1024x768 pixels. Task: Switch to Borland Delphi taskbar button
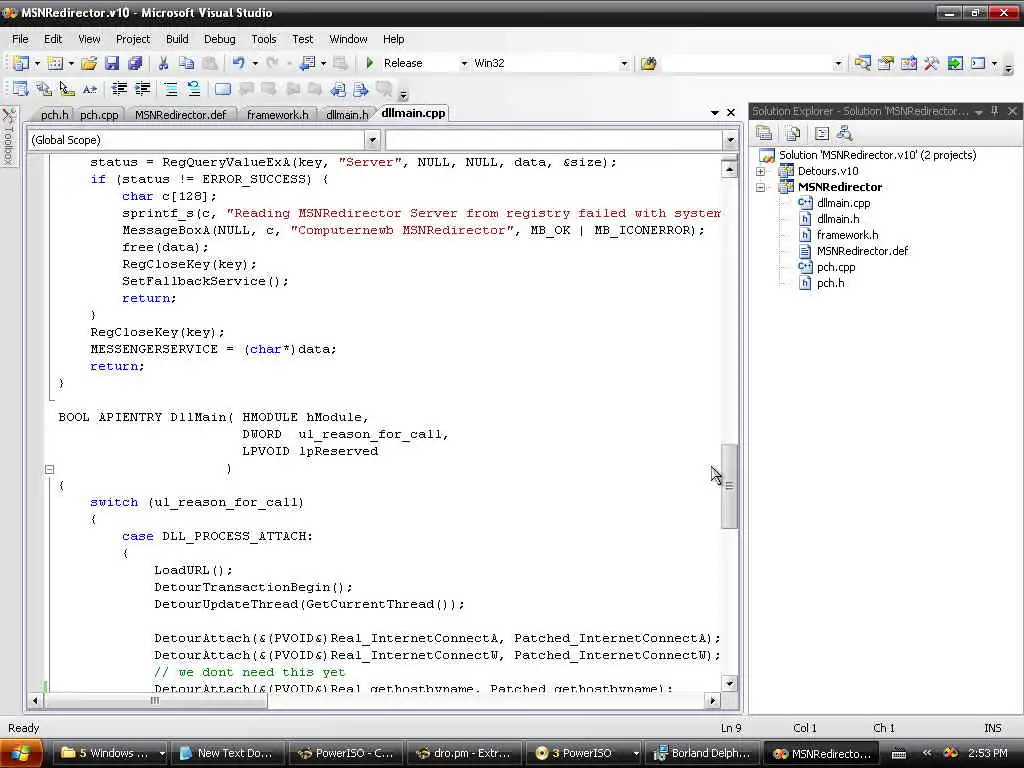(x=703, y=753)
